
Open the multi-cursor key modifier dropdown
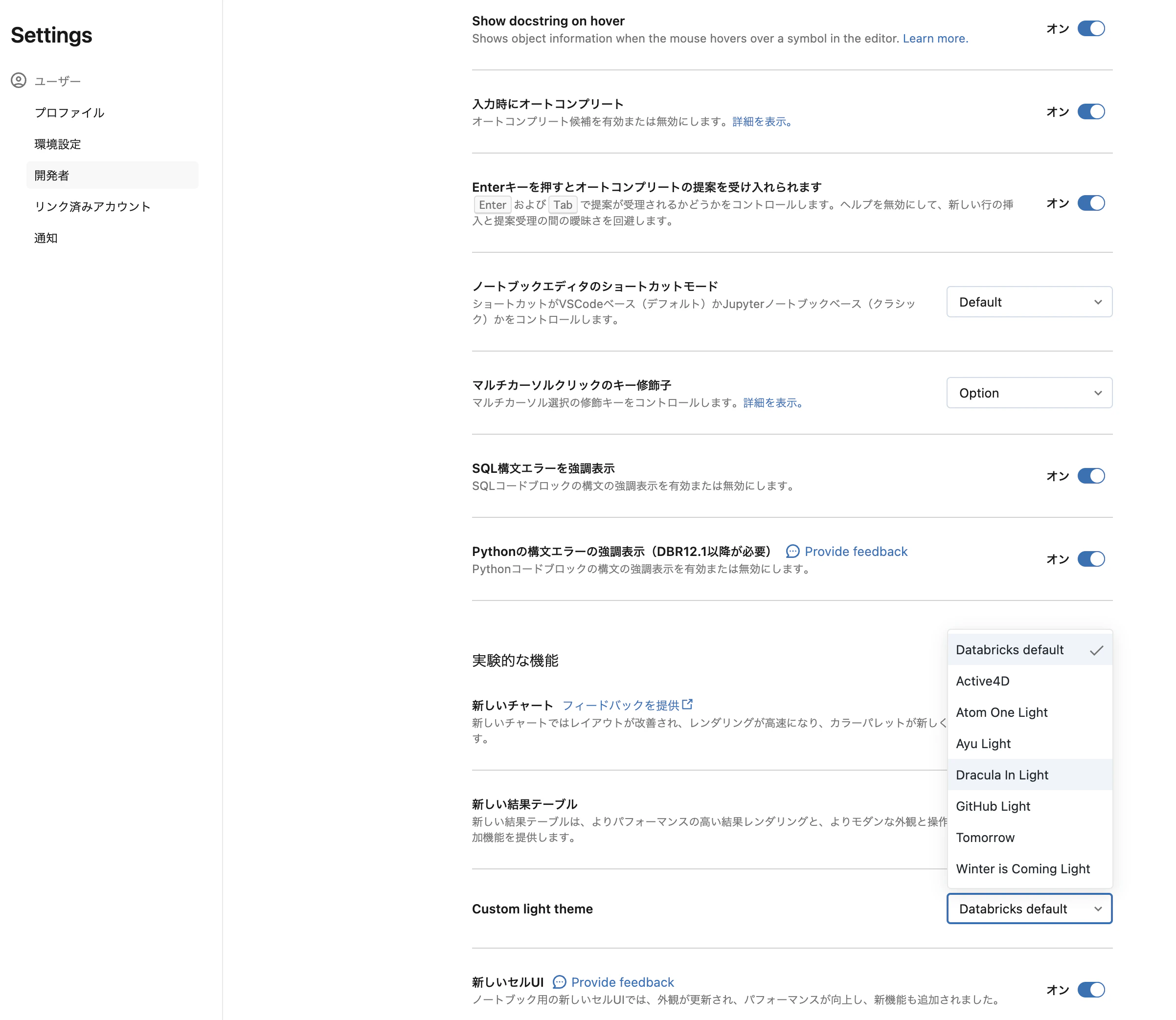pos(1028,393)
